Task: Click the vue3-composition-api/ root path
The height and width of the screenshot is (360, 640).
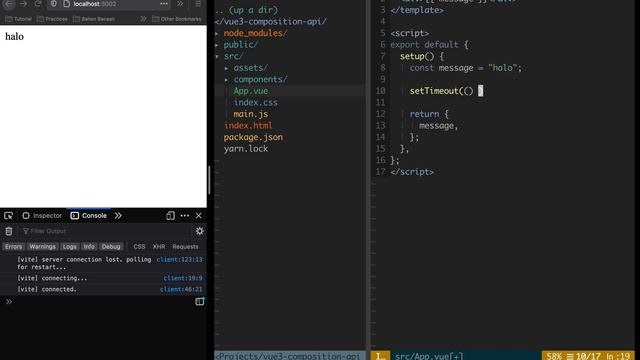Action: click(x=271, y=21)
